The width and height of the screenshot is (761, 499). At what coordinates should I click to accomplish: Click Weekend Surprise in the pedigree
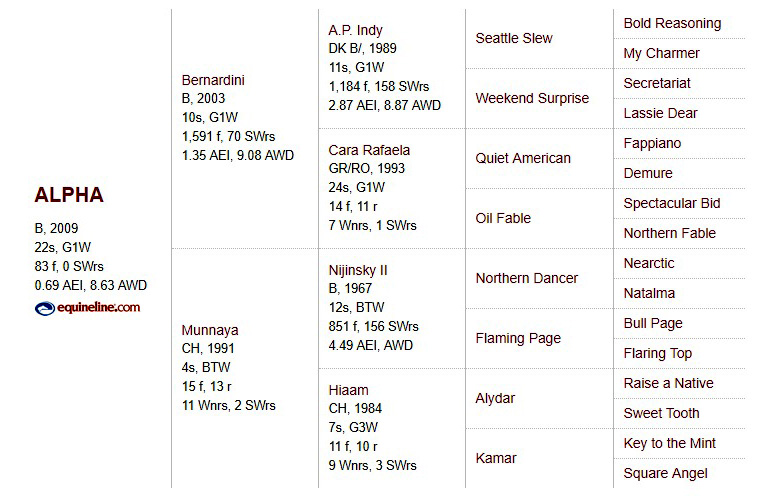[532, 98]
